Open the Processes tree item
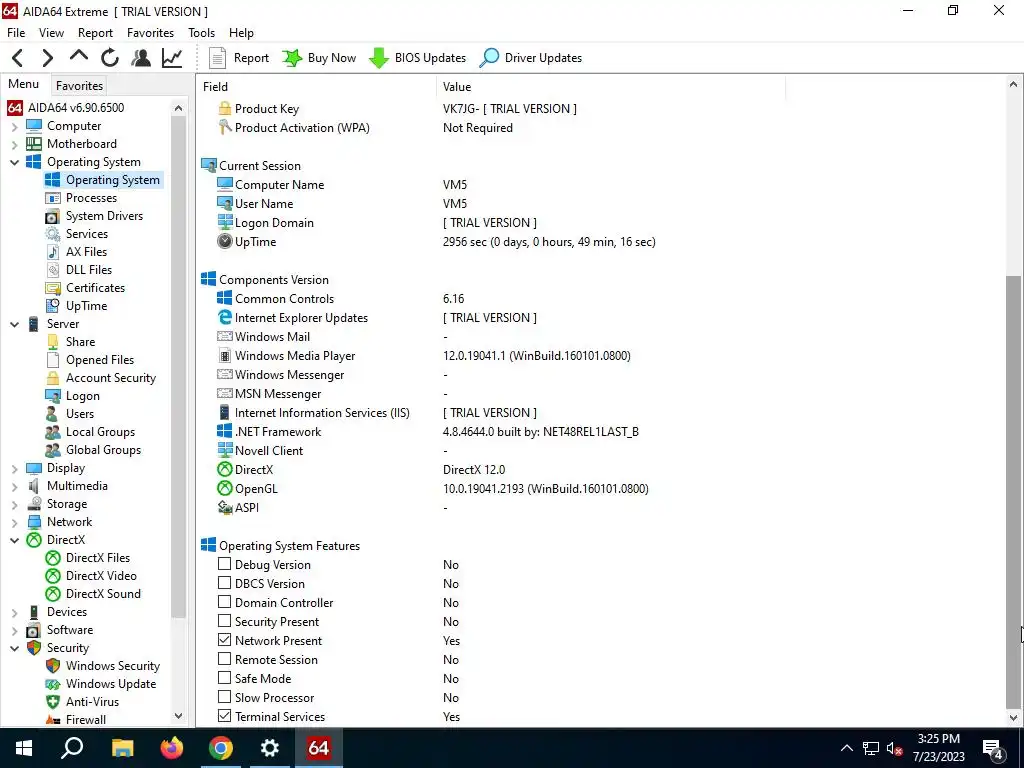The height and width of the screenshot is (768, 1024). coord(91,198)
